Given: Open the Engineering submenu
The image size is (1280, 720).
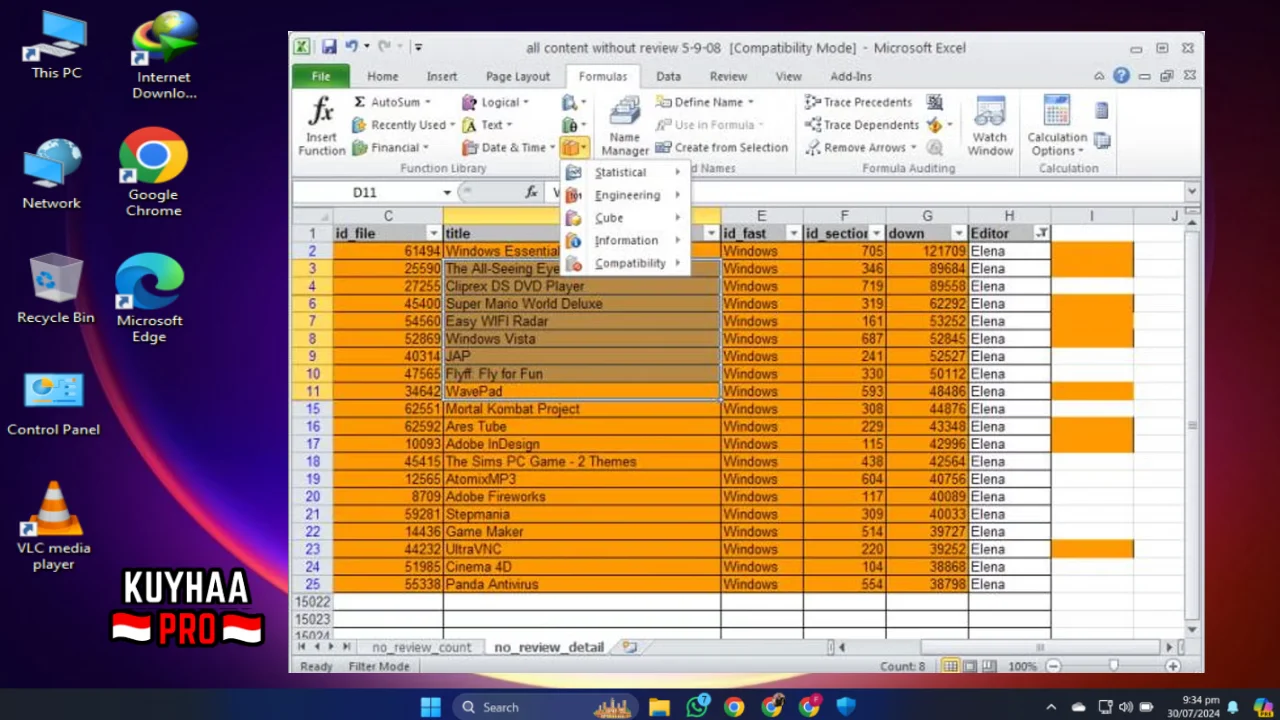Looking at the screenshot, I should tap(626, 195).
